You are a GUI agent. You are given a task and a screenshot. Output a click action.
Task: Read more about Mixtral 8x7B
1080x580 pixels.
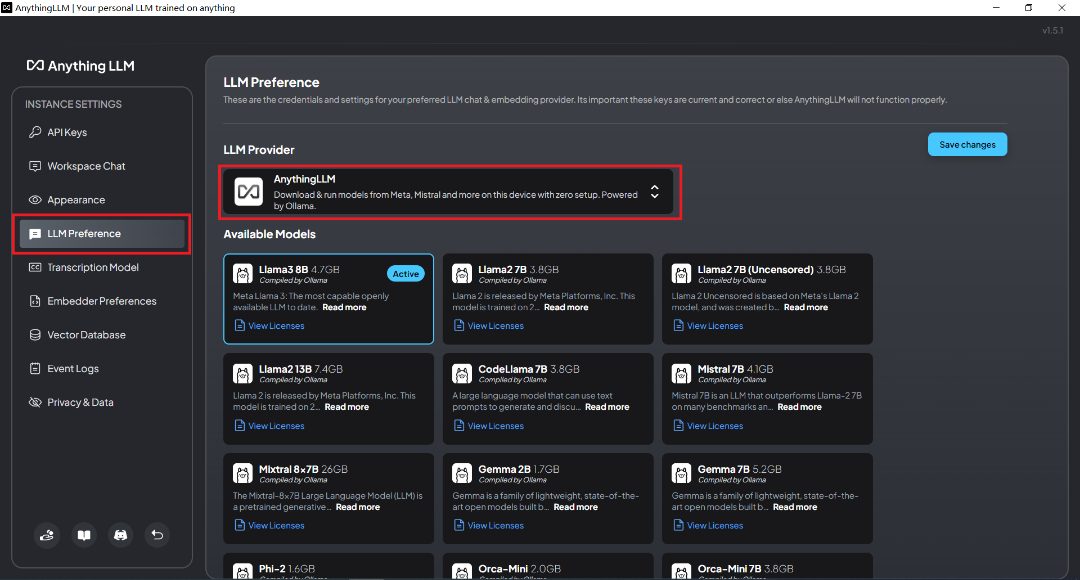[x=357, y=507]
